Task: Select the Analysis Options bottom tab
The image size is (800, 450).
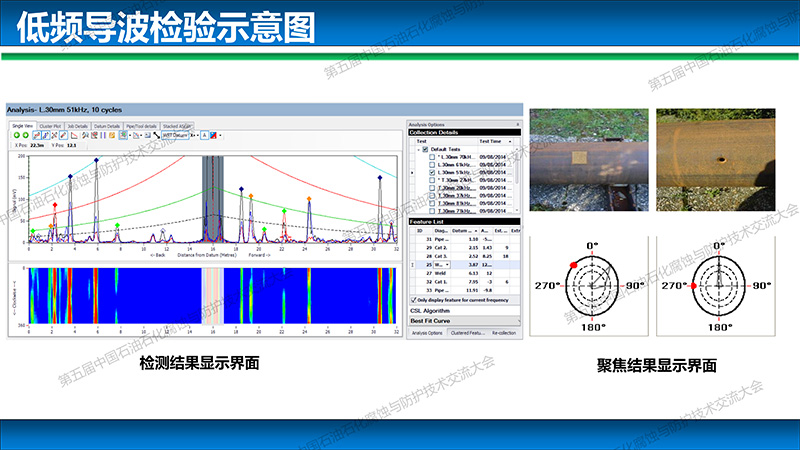Action: (x=427, y=333)
